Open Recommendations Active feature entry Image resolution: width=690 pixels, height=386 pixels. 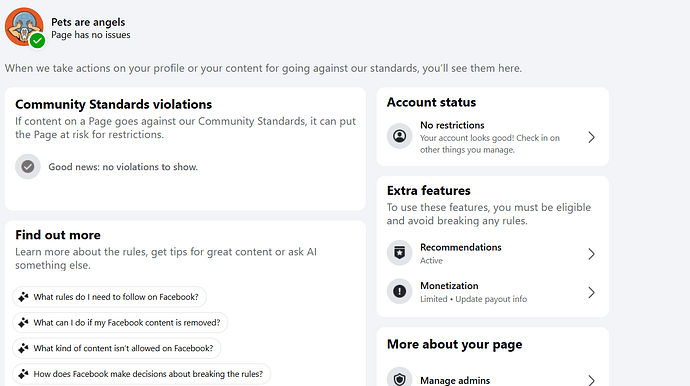[x=492, y=253]
